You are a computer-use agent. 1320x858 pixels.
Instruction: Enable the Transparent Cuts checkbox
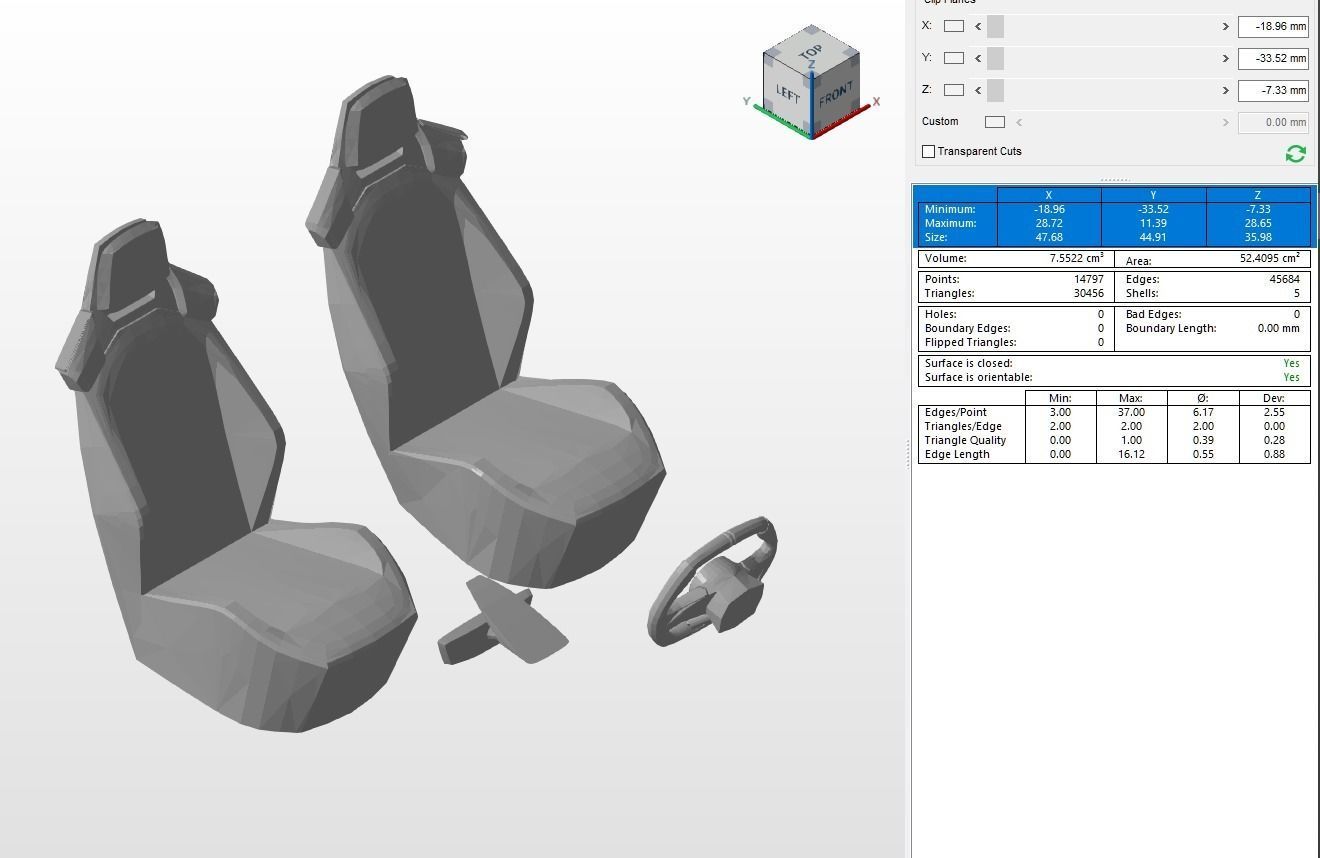click(928, 151)
